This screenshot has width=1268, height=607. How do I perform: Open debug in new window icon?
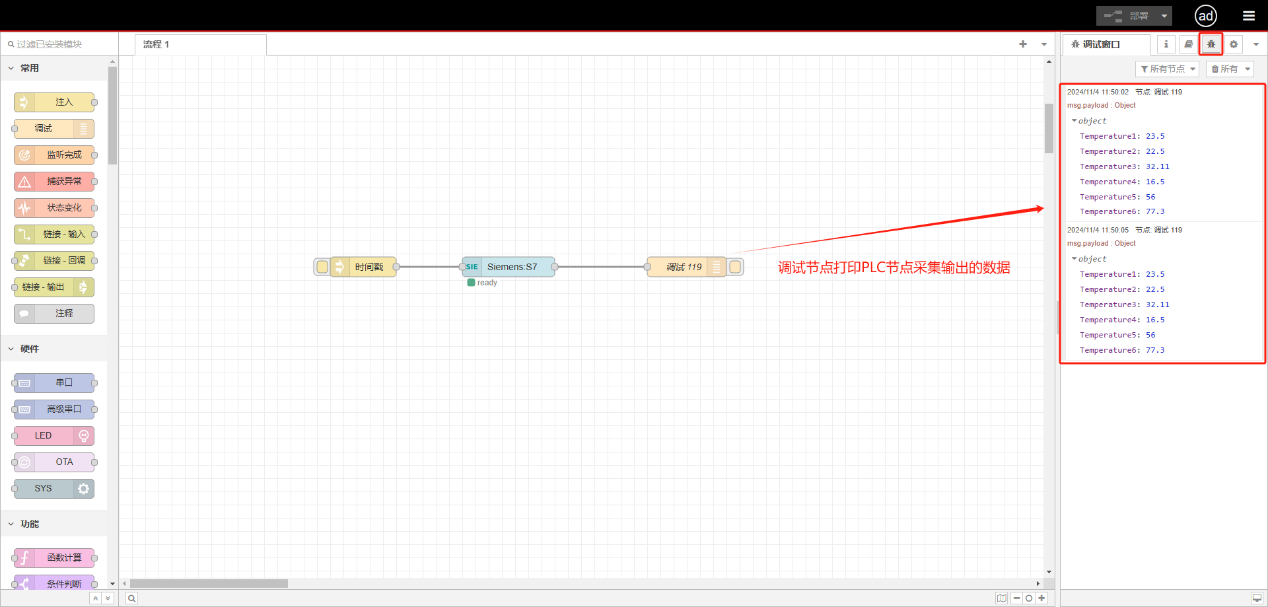click(1256, 598)
